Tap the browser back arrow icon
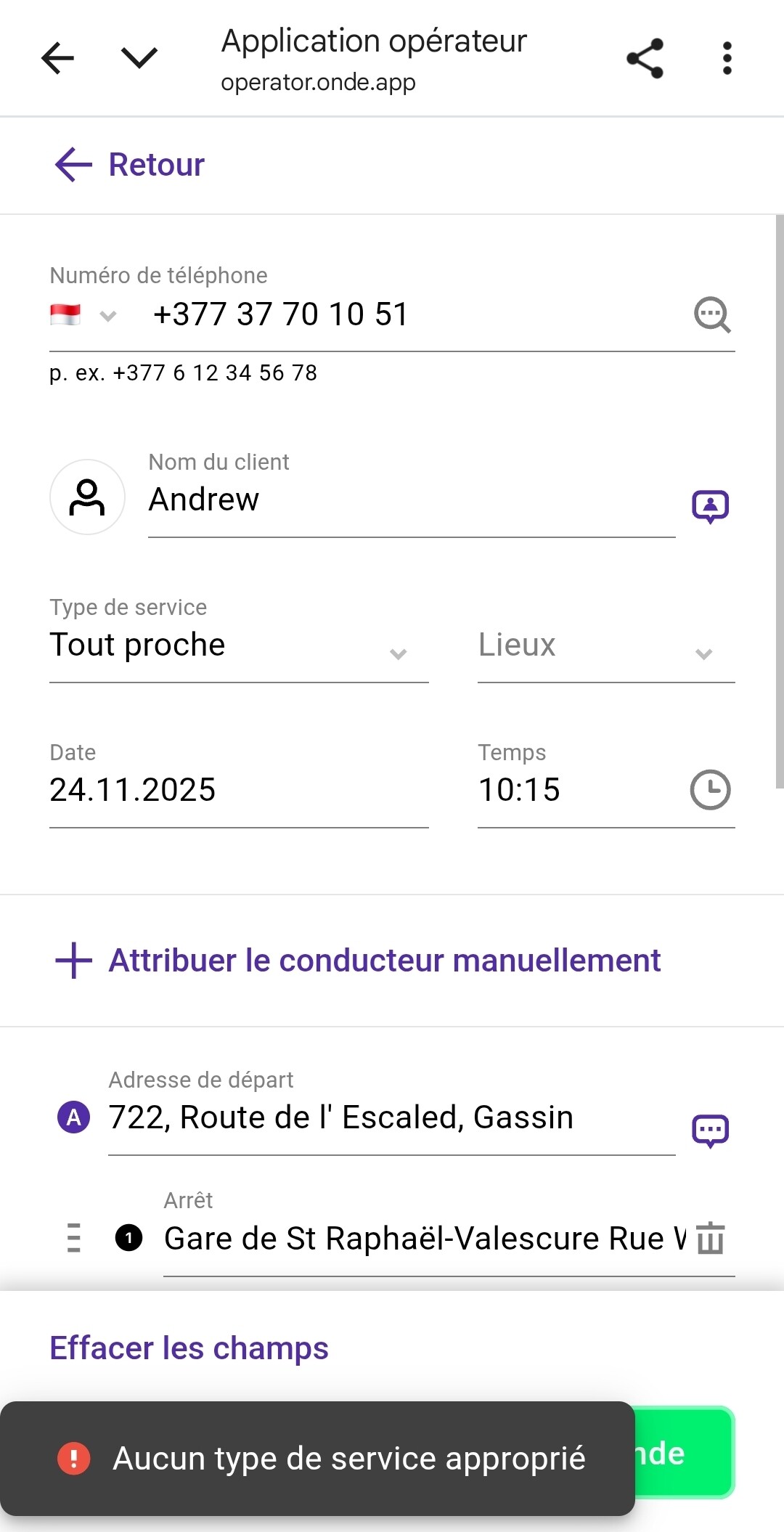Screen dimensions: 784x1532 pos(58,58)
